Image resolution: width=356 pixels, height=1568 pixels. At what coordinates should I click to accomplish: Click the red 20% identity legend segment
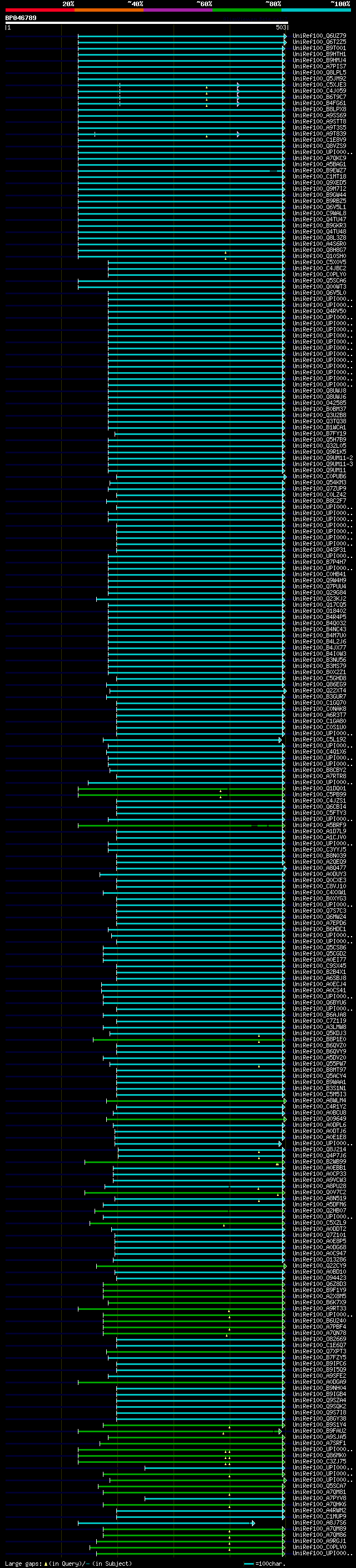point(39,10)
